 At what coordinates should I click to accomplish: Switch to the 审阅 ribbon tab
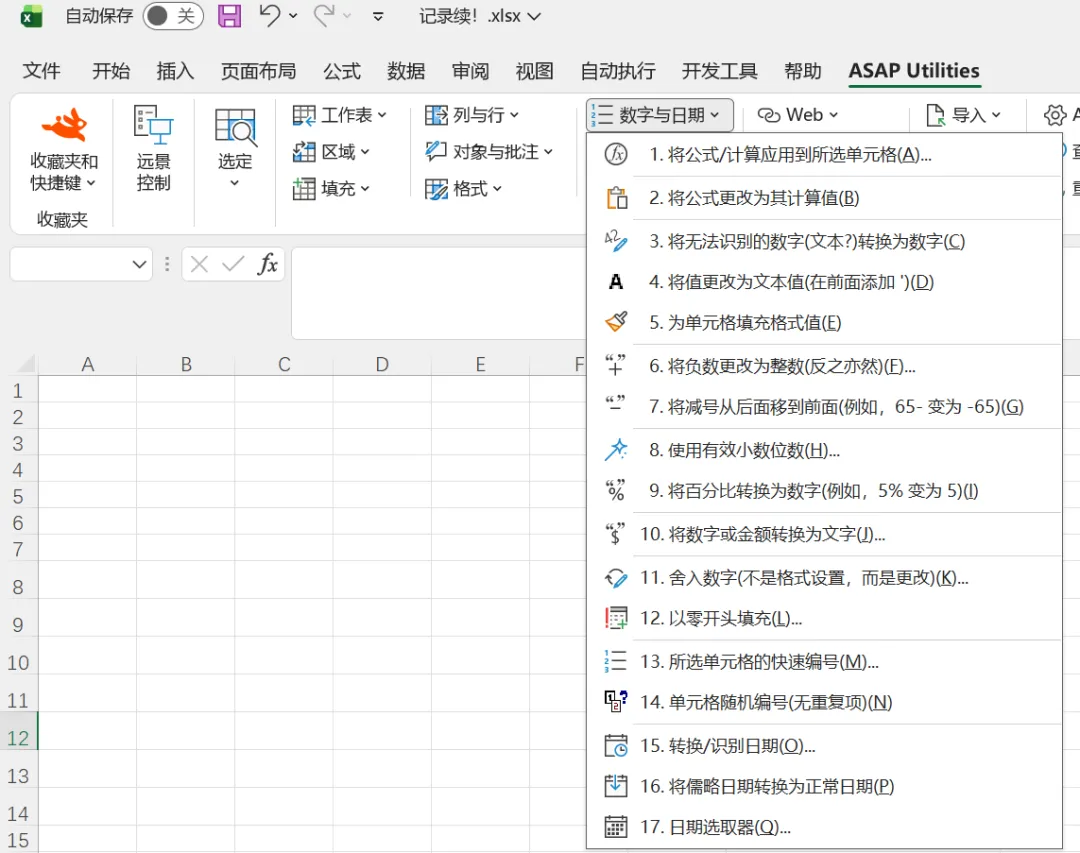[x=470, y=71]
